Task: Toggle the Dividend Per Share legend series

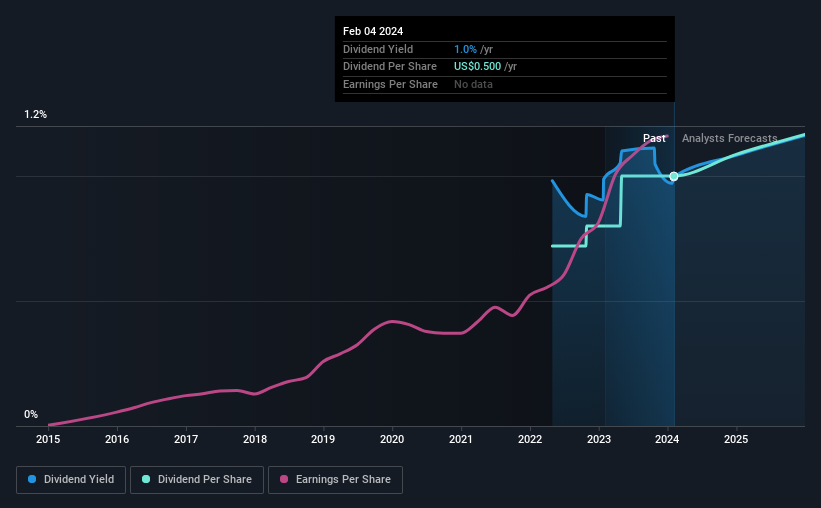Action: pyautogui.click(x=197, y=480)
